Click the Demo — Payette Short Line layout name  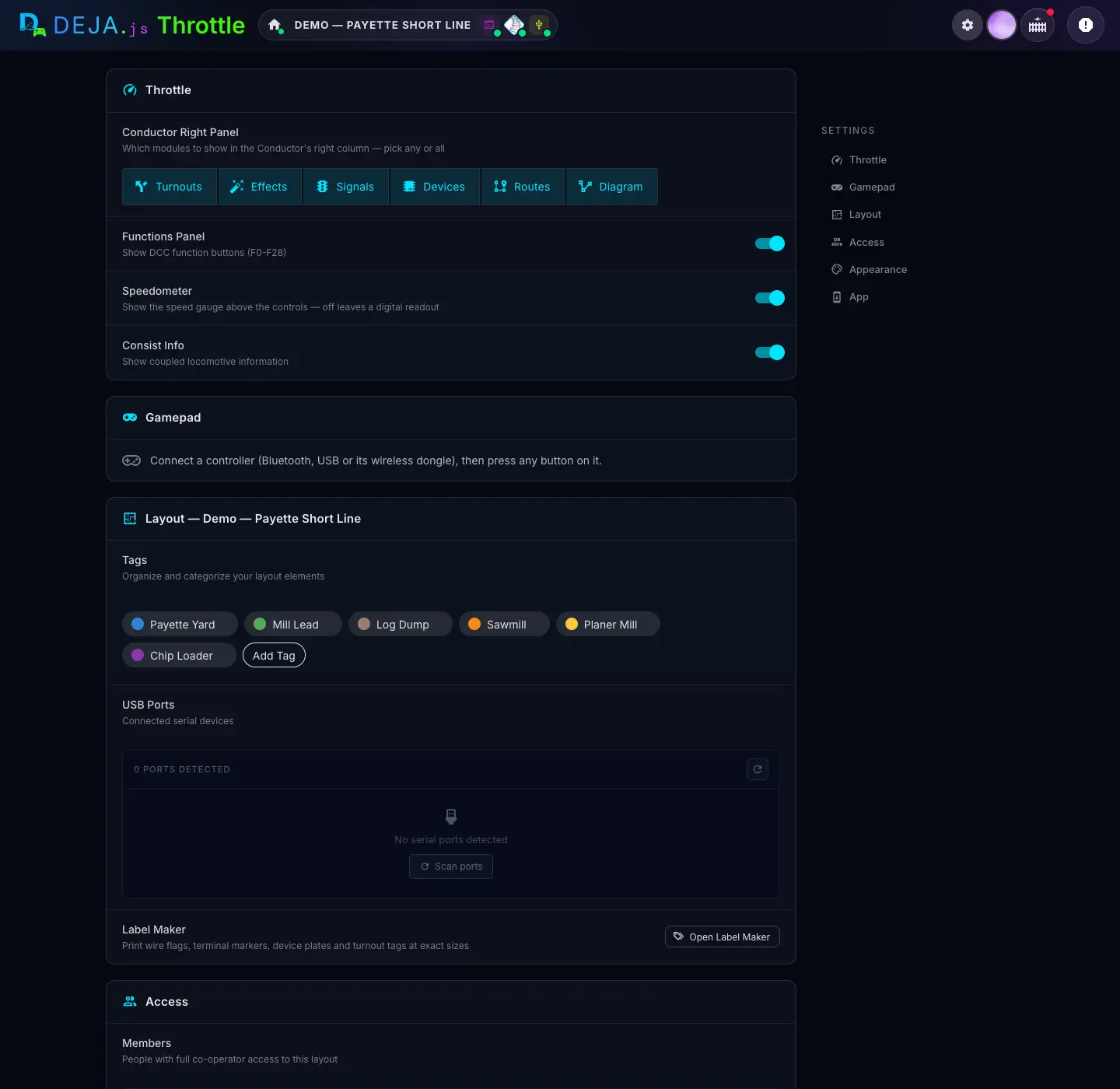click(383, 25)
